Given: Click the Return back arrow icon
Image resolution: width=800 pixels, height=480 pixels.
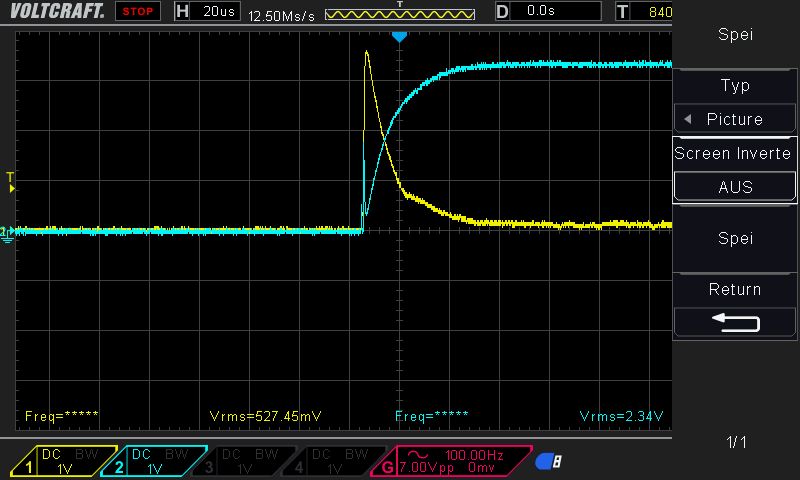Looking at the screenshot, I should [736, 322].
